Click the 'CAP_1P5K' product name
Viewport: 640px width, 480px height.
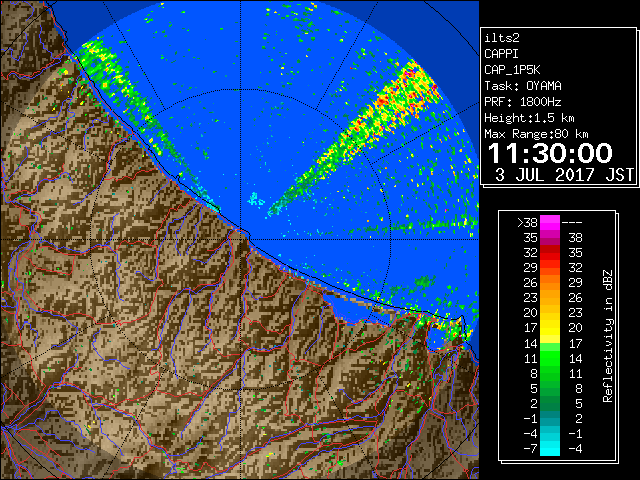point(512,70)
